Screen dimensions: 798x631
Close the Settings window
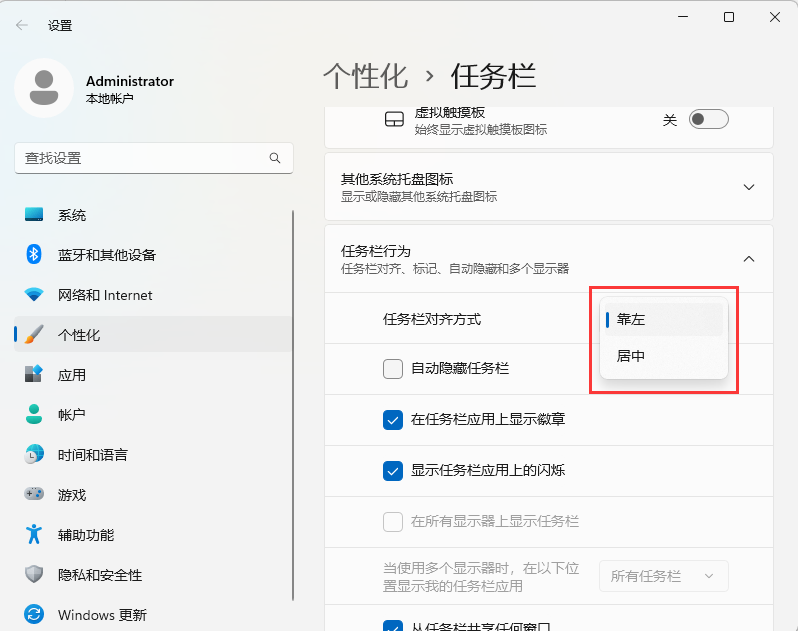[775, 17]
